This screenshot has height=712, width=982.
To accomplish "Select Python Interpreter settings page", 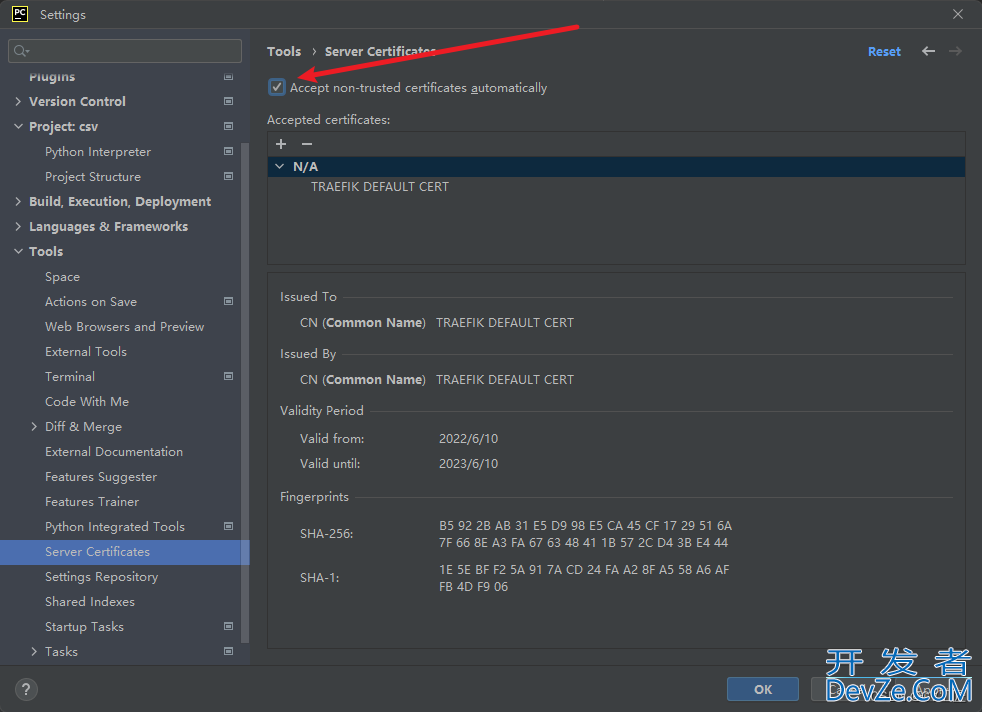I will coord(98,152).
